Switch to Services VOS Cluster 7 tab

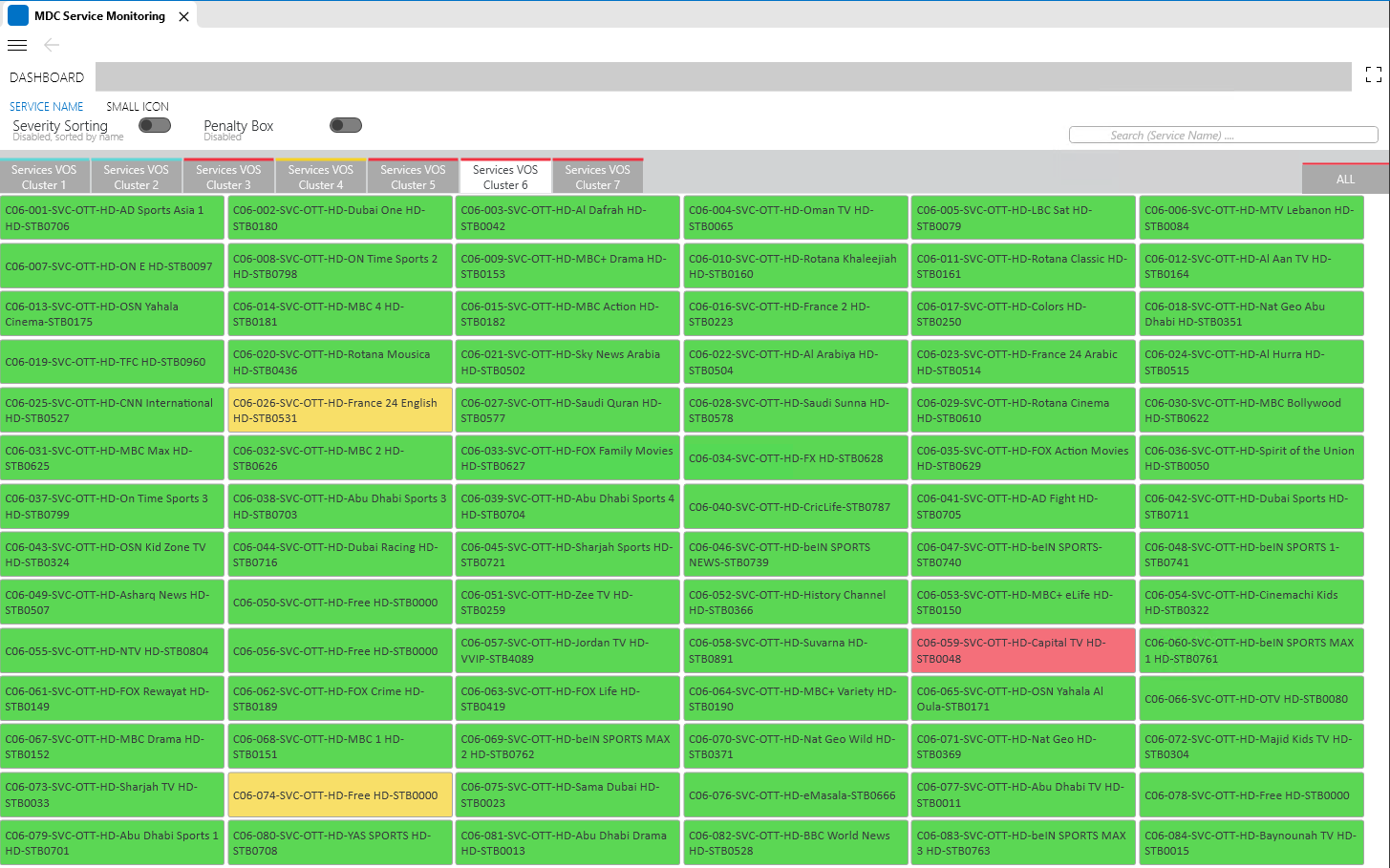pos(598,176)
